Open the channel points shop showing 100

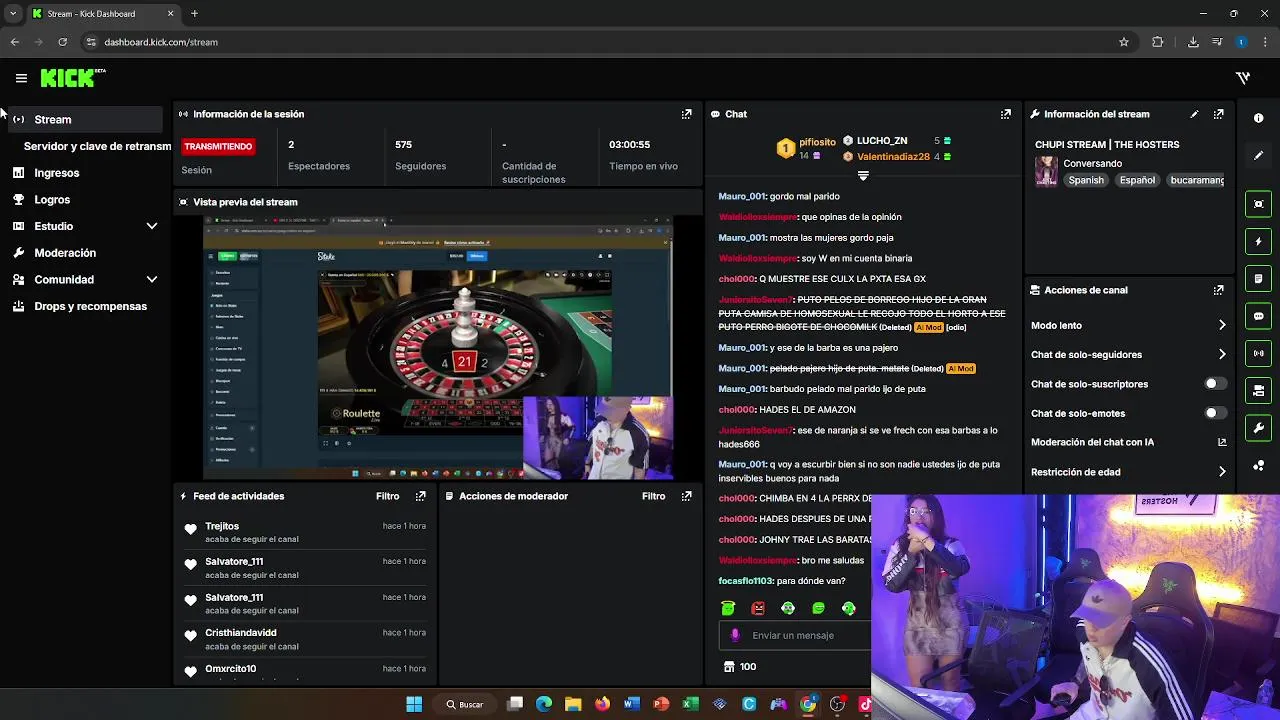[739, 667]
